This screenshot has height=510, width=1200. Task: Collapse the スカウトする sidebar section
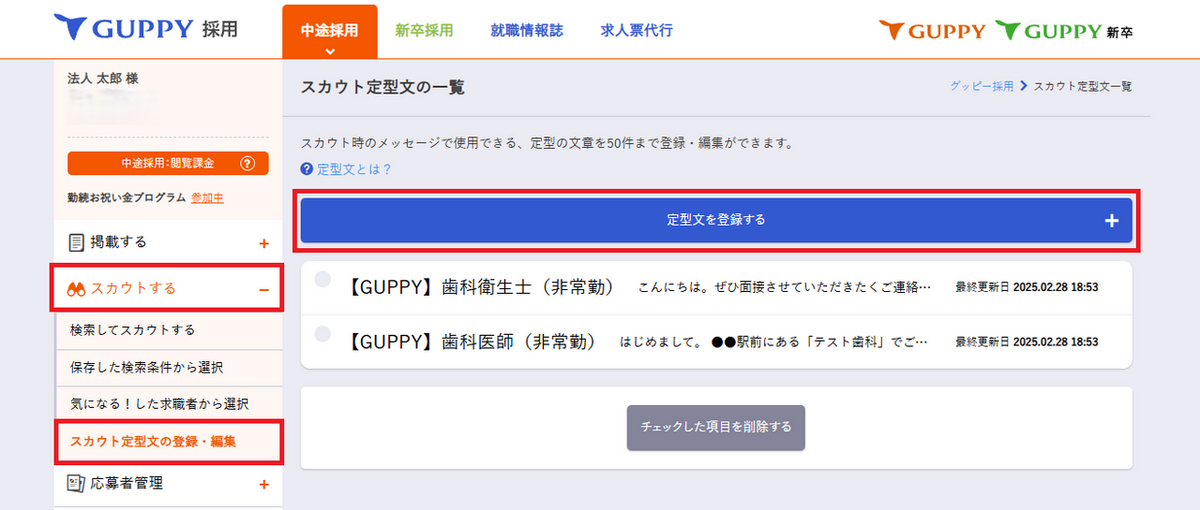coord(264,290)
